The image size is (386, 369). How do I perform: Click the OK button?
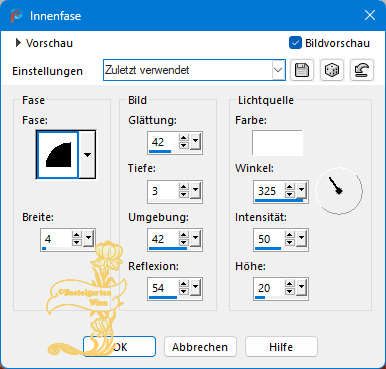[x=119, y=347]
